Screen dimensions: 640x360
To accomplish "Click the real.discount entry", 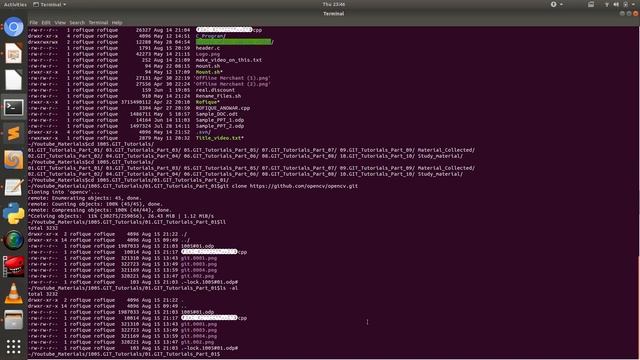I will pyautogui.click(x=215, y=90).
